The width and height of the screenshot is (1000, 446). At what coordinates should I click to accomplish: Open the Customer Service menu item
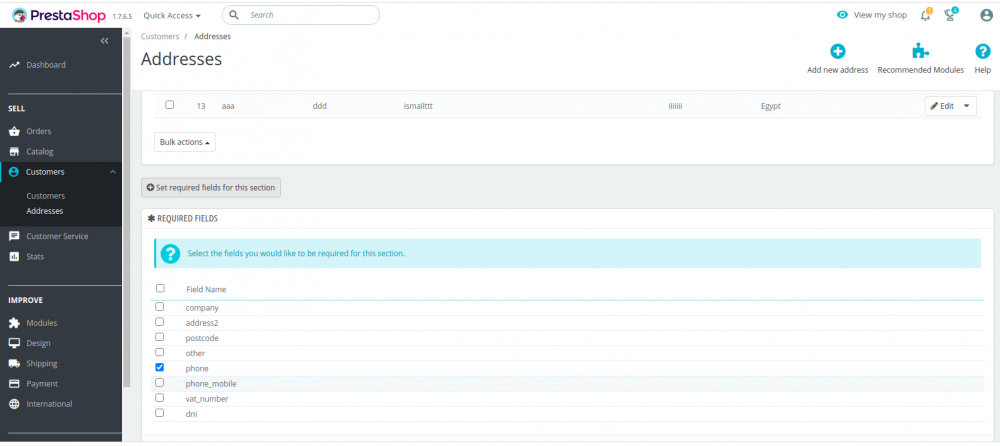[57, 236]
